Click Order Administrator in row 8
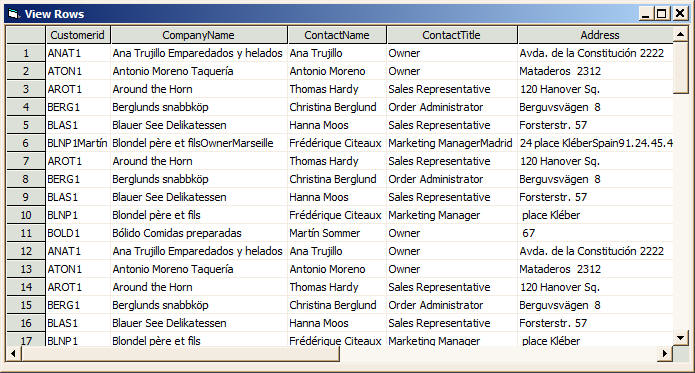695x373 pixels. pos(452,179)
